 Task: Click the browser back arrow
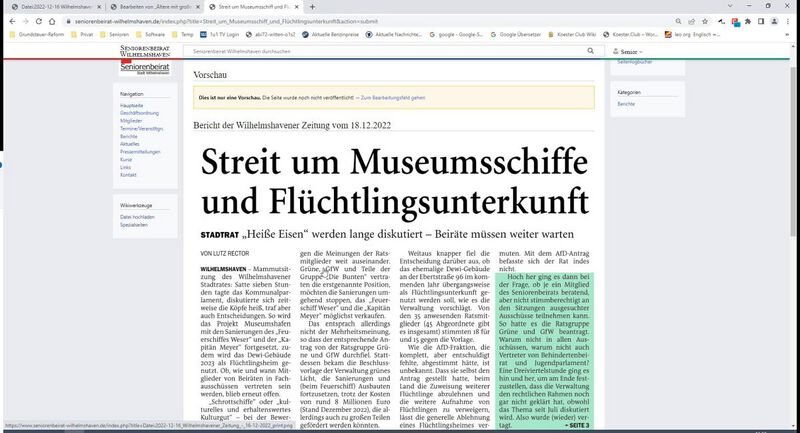(x=12, y=21)
